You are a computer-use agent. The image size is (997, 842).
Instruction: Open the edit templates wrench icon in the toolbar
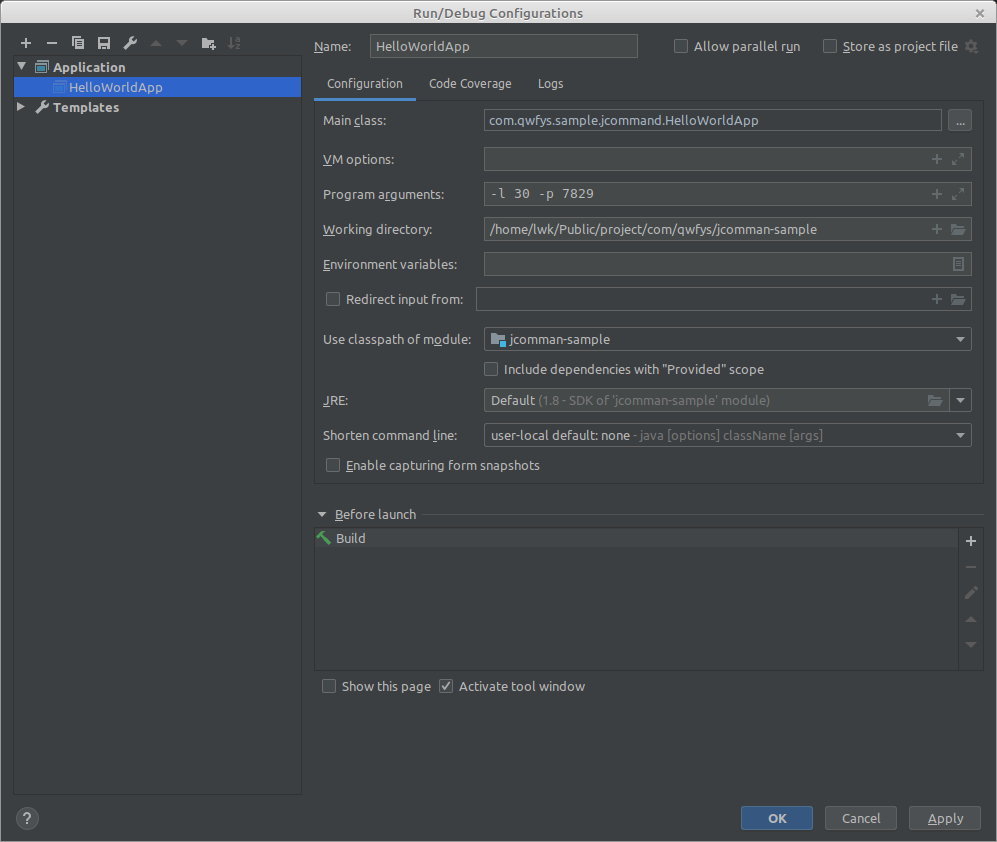(x=130, y=43)
